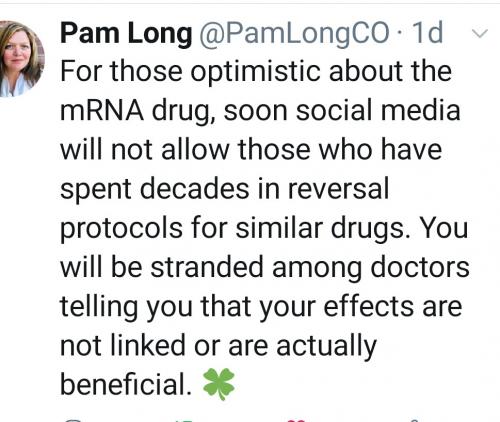
Task: Tap the share icon below the tweet
Action: 413,421
